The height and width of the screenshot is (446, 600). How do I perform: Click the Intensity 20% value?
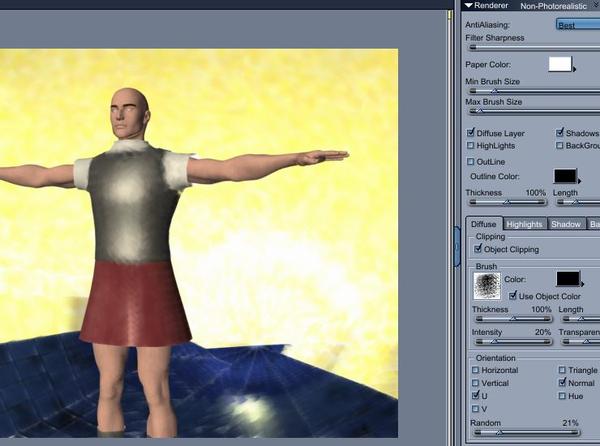click(x=543, y=332)
